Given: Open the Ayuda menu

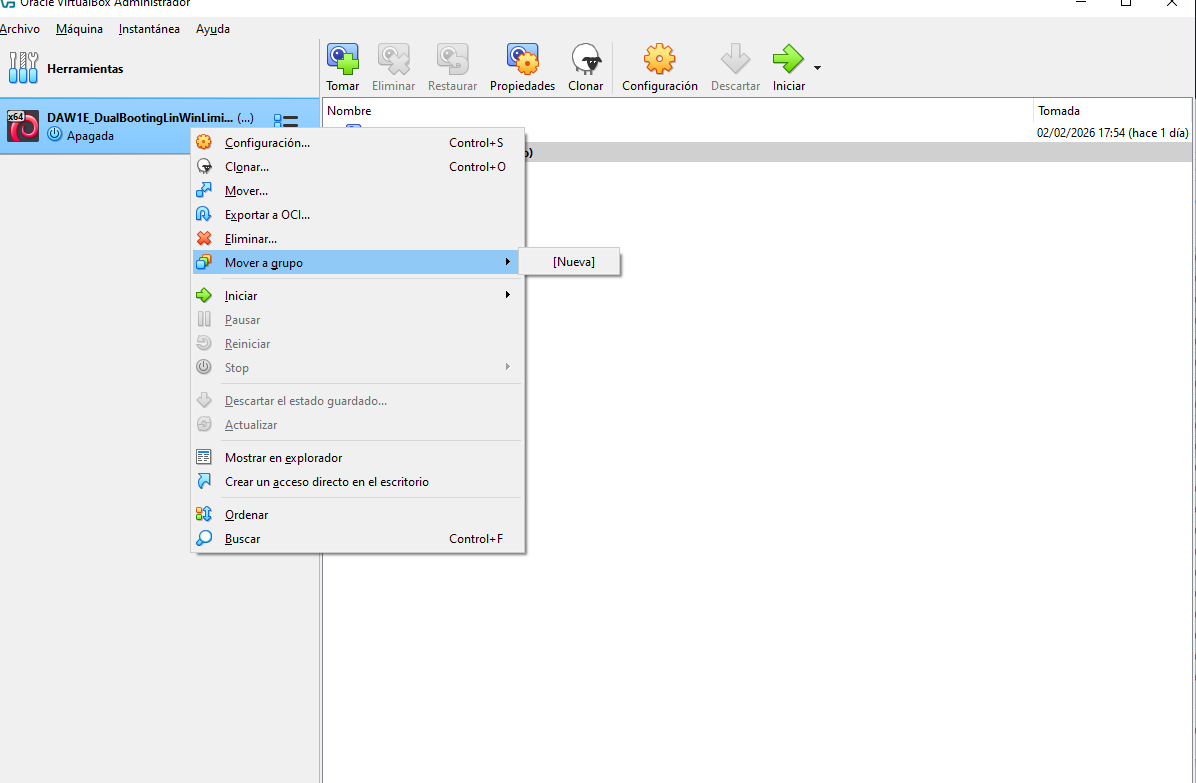Looking at the screenshot, I should pyautogui.click(x=213, y=29).
